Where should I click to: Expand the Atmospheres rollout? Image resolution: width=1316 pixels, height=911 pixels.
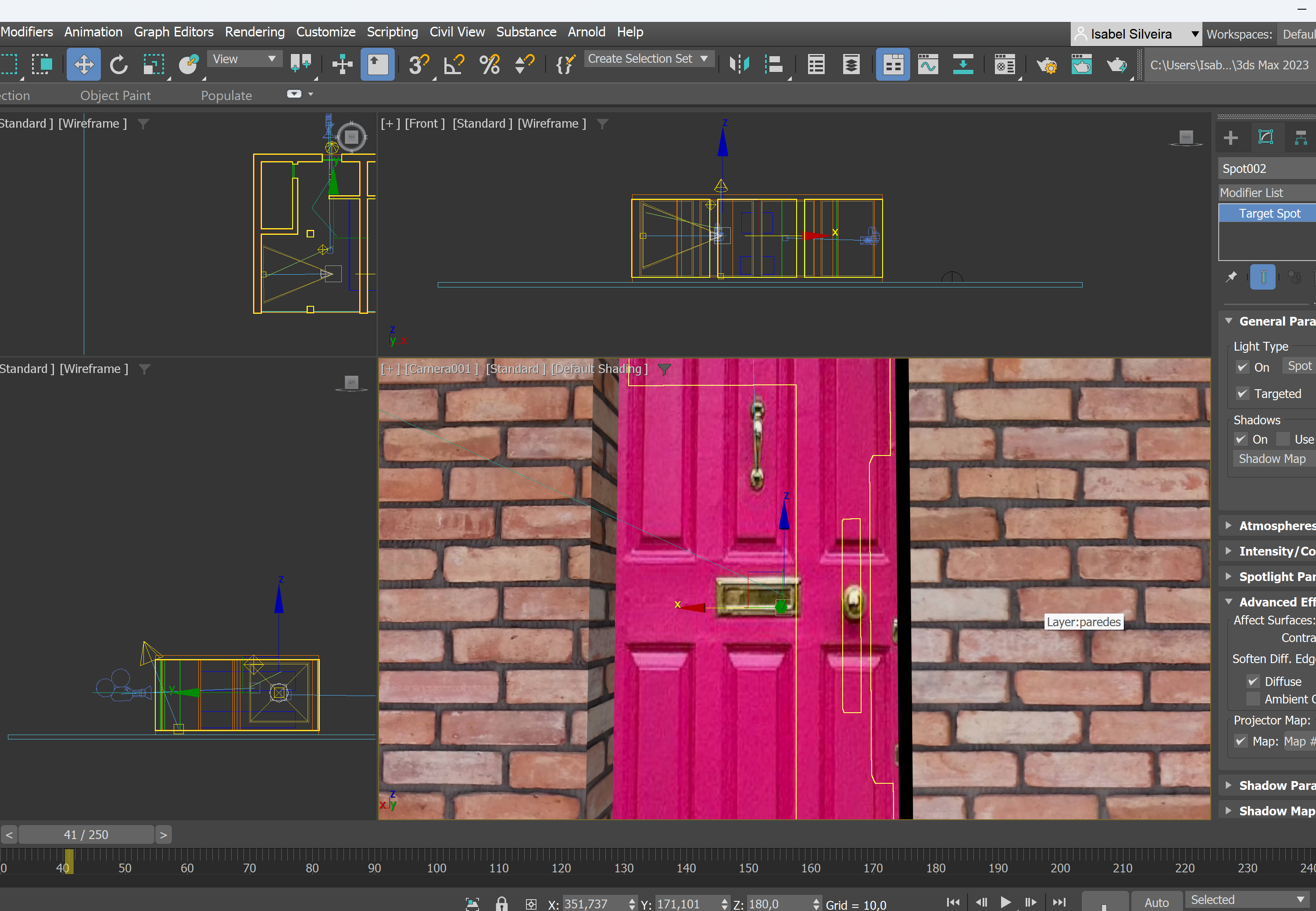(1276, 525)
